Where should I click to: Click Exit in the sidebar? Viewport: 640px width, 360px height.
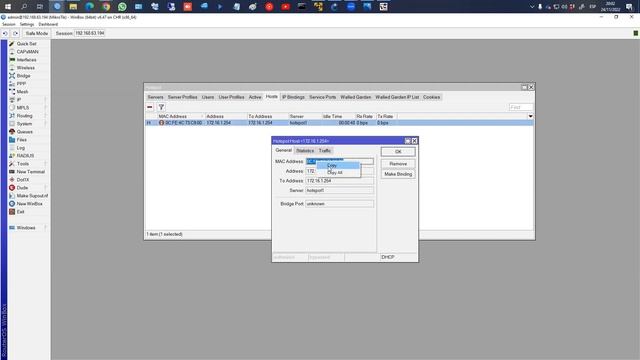click(x=20, y=211)
